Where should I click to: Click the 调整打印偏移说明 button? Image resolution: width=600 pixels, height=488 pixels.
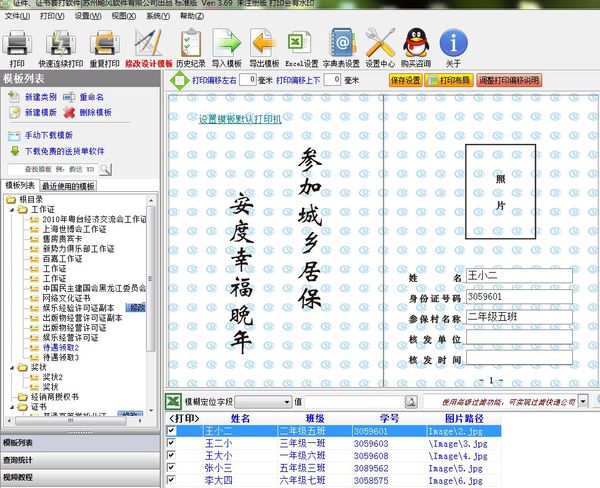click(509, 80)
